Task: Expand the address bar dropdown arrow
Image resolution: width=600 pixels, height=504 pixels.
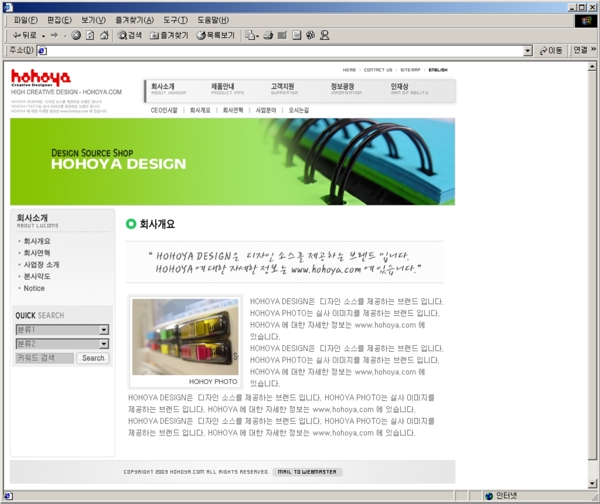Action: click(x=528, y=51)
